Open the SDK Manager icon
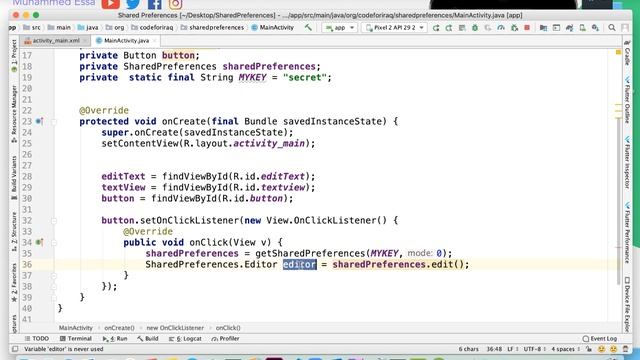The image size is (640, 360). coord(596,28)
